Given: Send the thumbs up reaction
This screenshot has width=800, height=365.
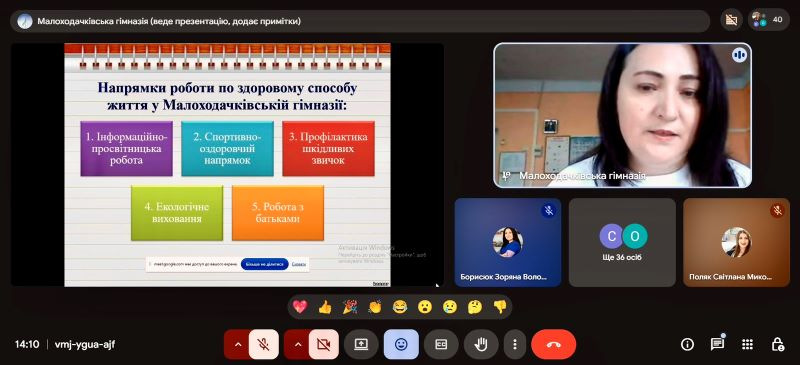Looking at the screenshot, I should pyautogui.click(x=325, y=307).
